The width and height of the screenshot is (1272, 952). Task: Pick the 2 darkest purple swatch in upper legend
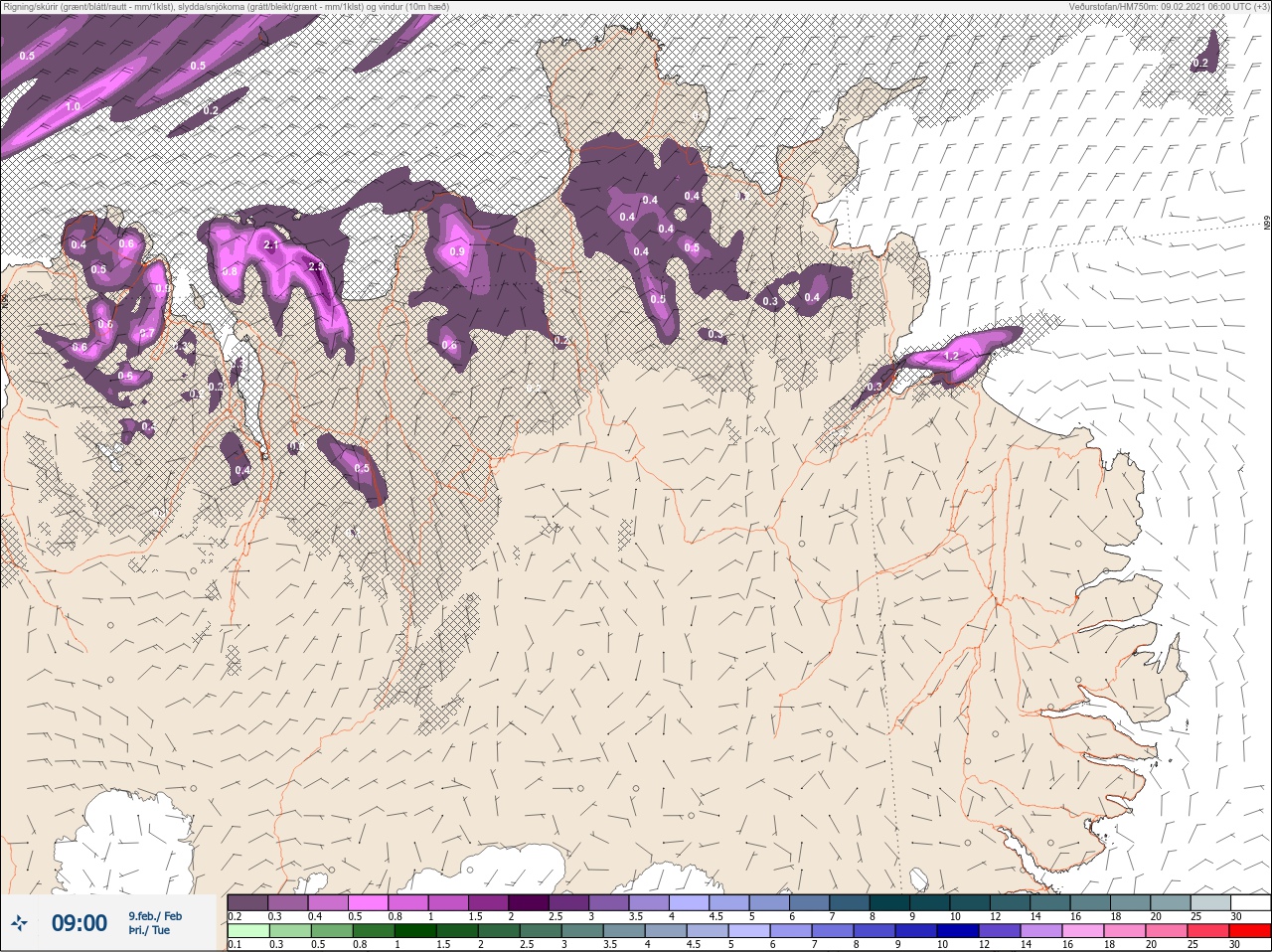point(529,902)
